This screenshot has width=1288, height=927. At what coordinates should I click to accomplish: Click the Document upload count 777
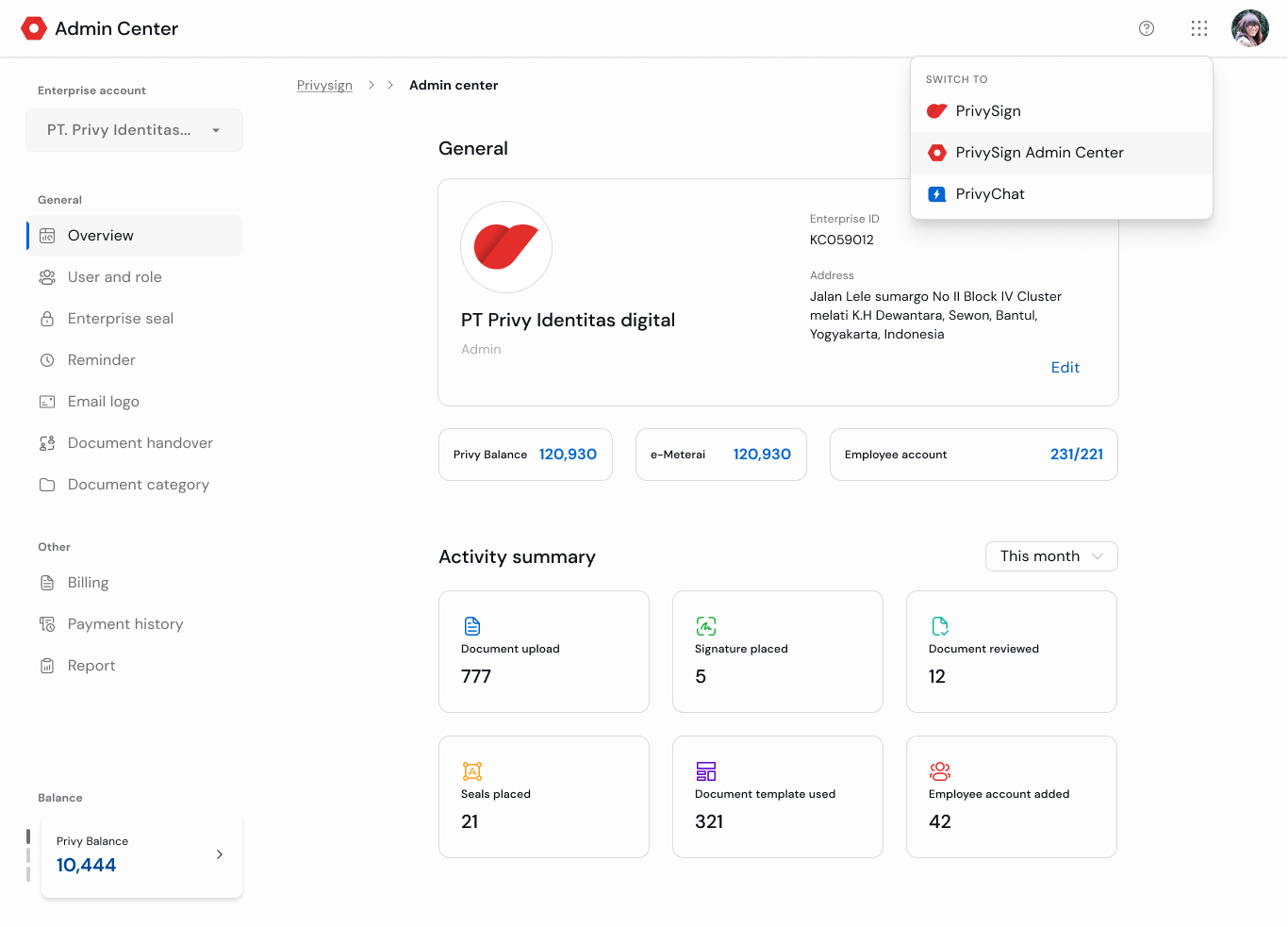point(476,677)
